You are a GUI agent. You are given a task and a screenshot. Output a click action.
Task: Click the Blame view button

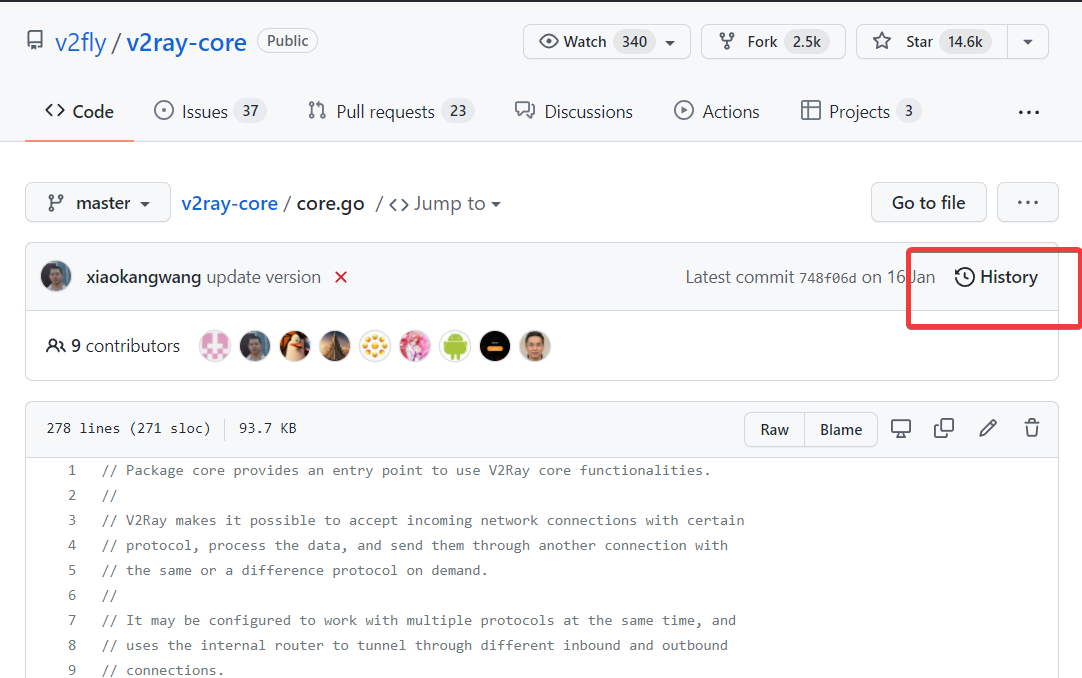(x=841, y=429)
